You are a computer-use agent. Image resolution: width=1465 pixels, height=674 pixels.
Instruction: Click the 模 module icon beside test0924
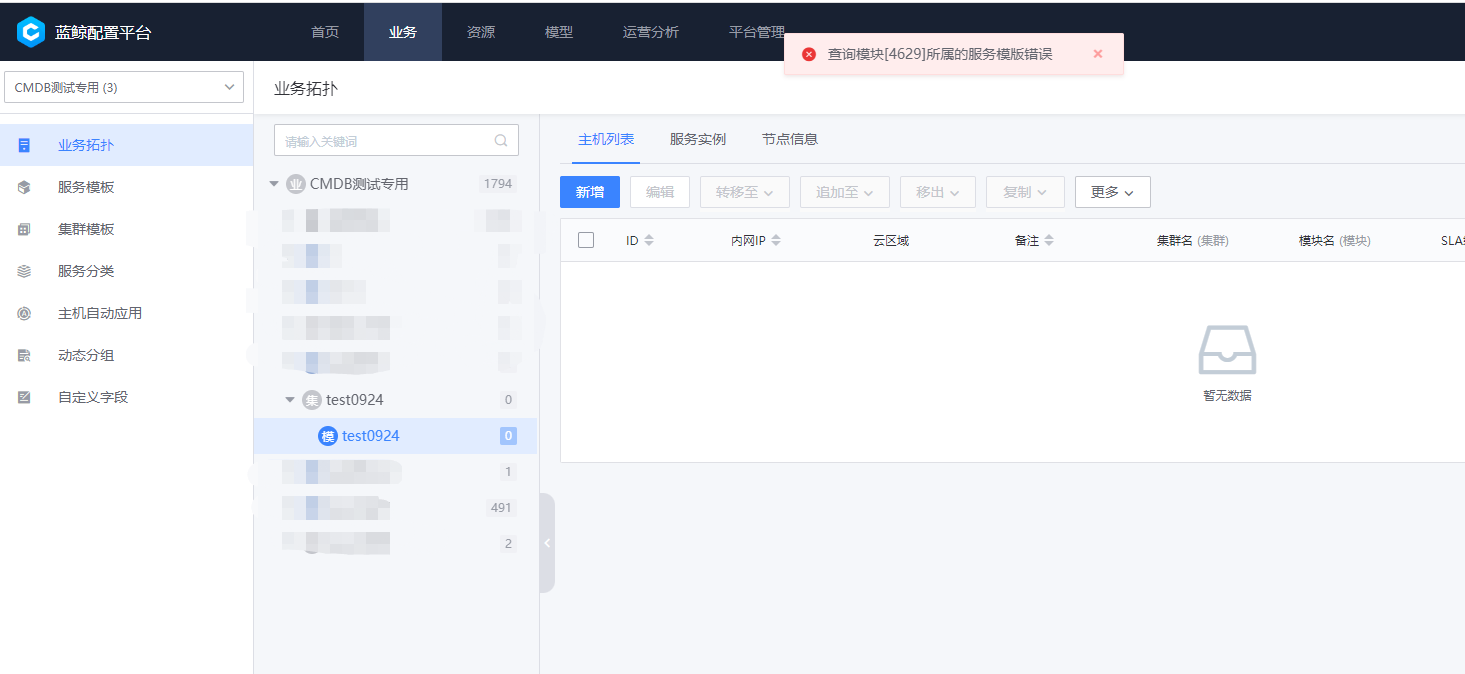(x=327, y=436)
